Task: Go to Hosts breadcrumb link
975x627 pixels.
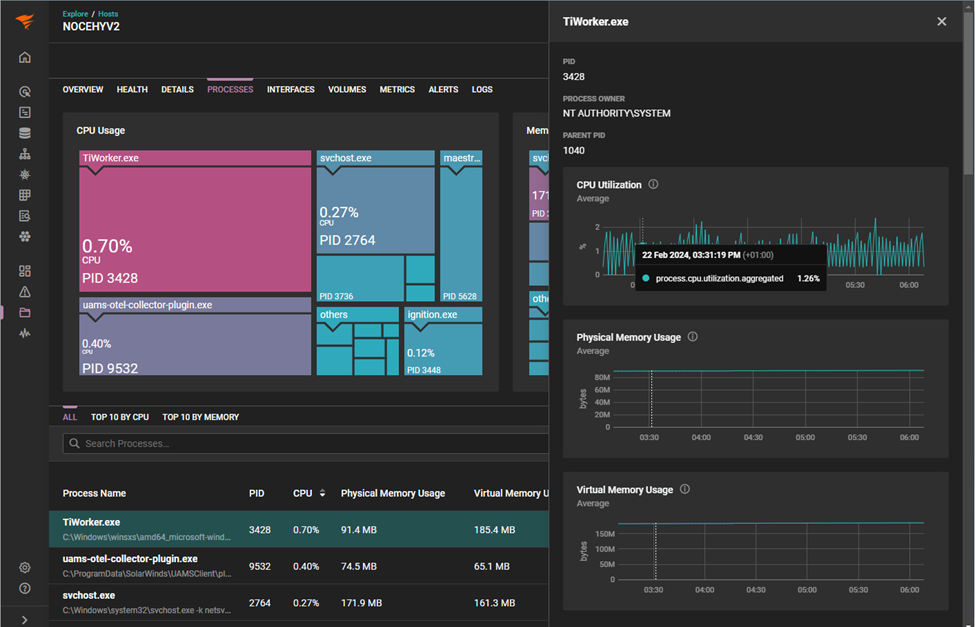Action: point(108,14)
